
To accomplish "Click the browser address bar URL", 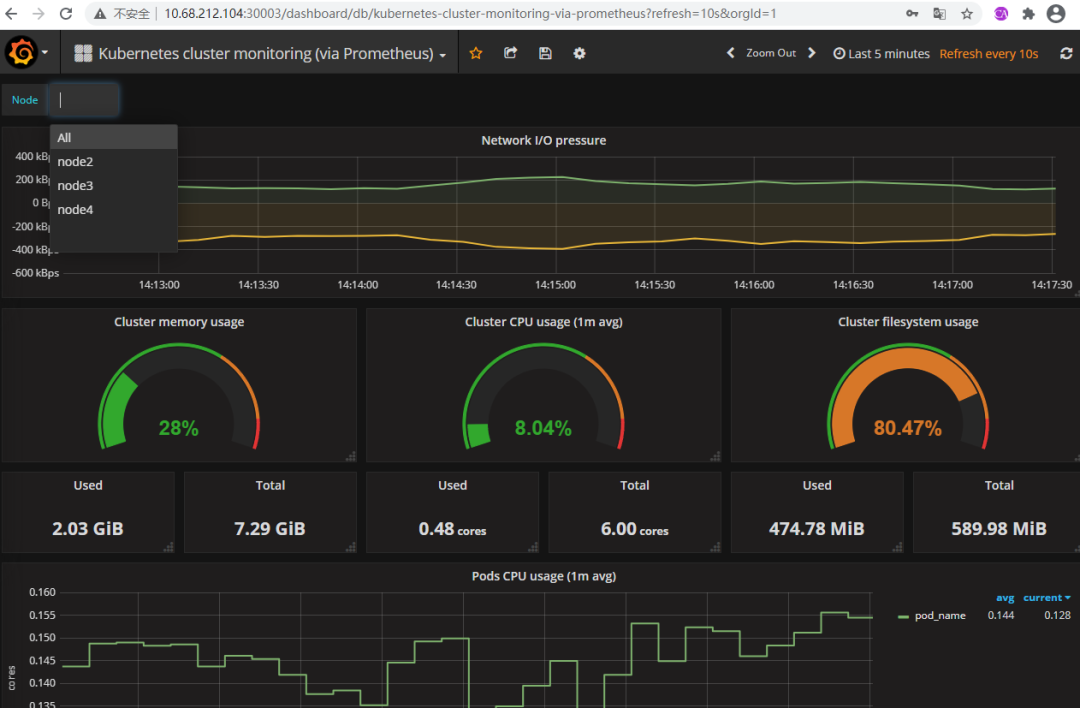I will (470, 13).
